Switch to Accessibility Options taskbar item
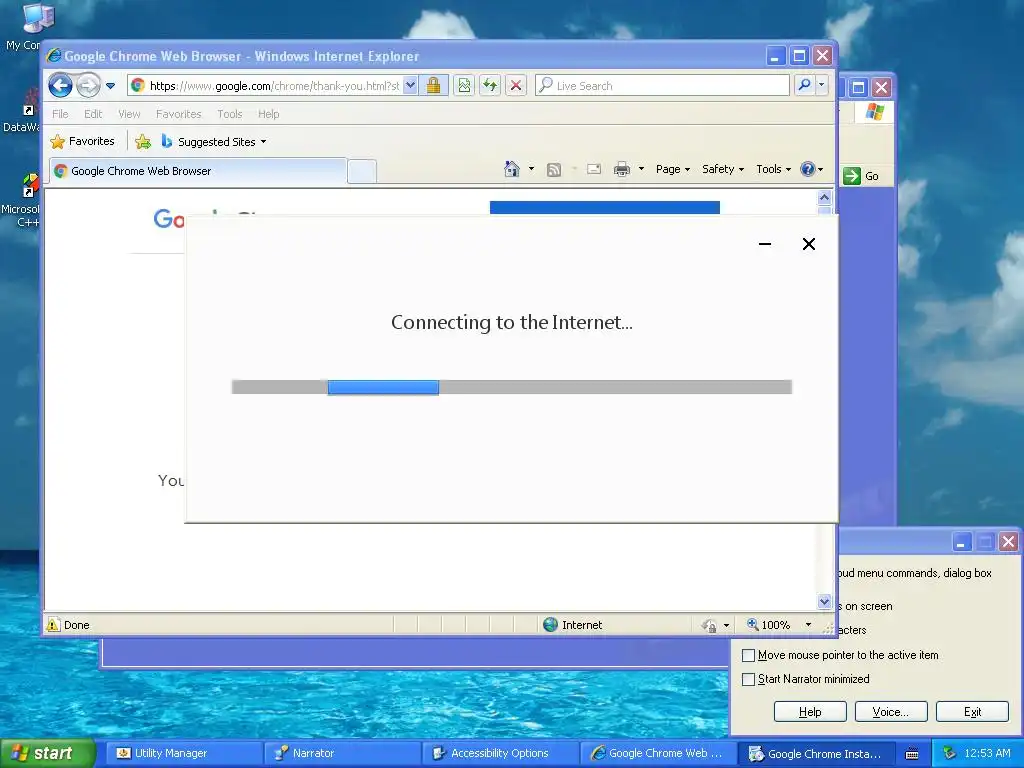Screen dimensions: 1024x768 coord(500,754)
